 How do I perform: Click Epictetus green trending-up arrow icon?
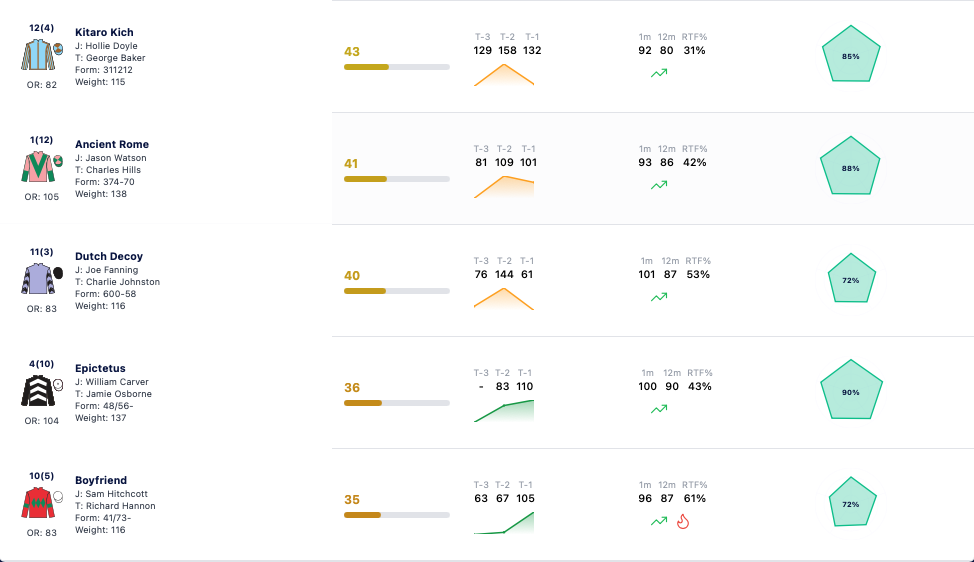[x=659, y=409]
